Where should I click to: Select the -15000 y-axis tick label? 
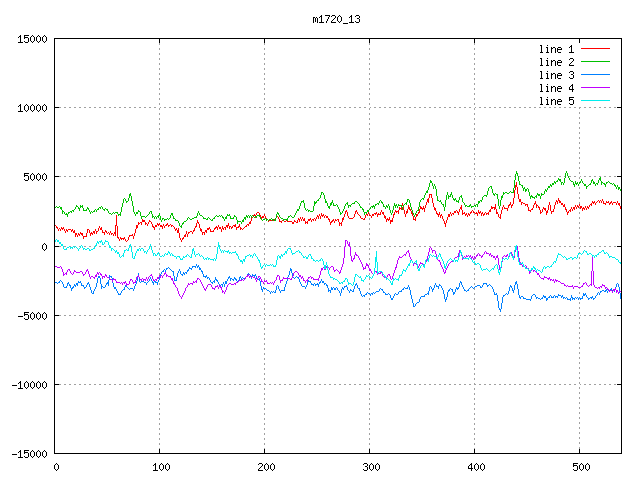click(x=28, y=454)
